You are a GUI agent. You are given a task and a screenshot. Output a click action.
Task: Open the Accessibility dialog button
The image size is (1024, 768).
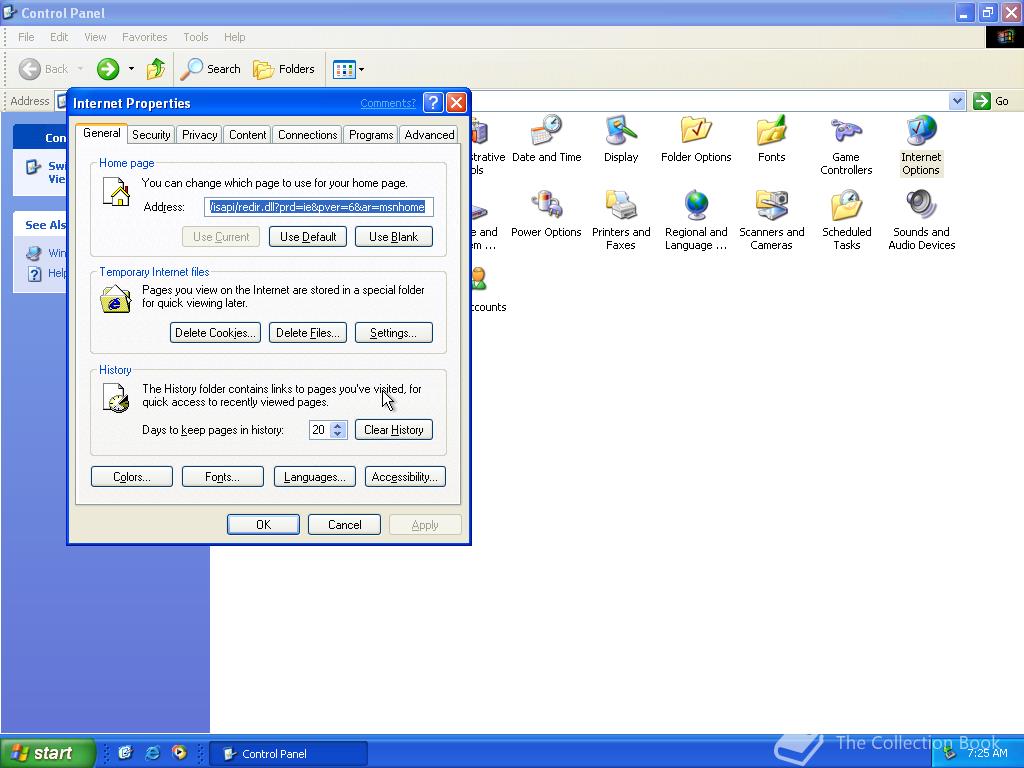(x=406, y=477)
